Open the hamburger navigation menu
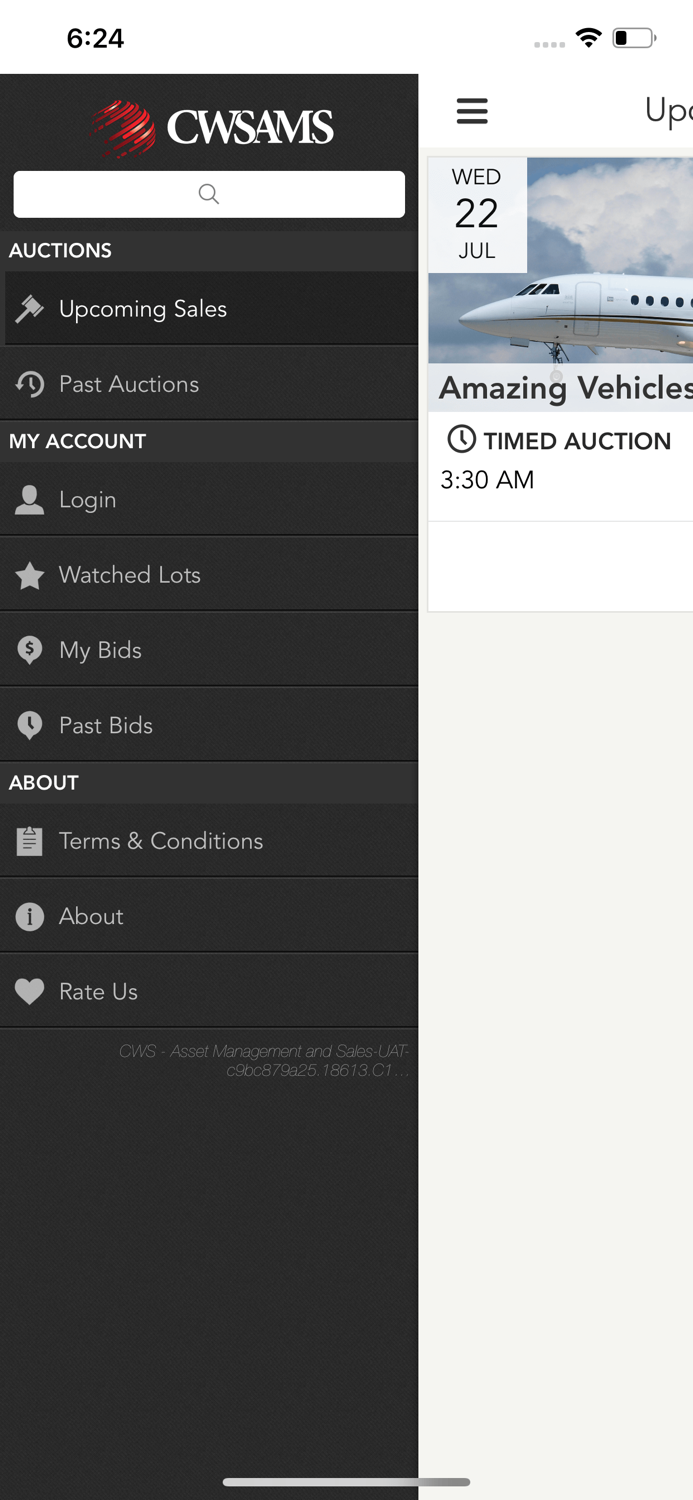The width and height of the screenshot is (693, 1500). coord(472,112)
